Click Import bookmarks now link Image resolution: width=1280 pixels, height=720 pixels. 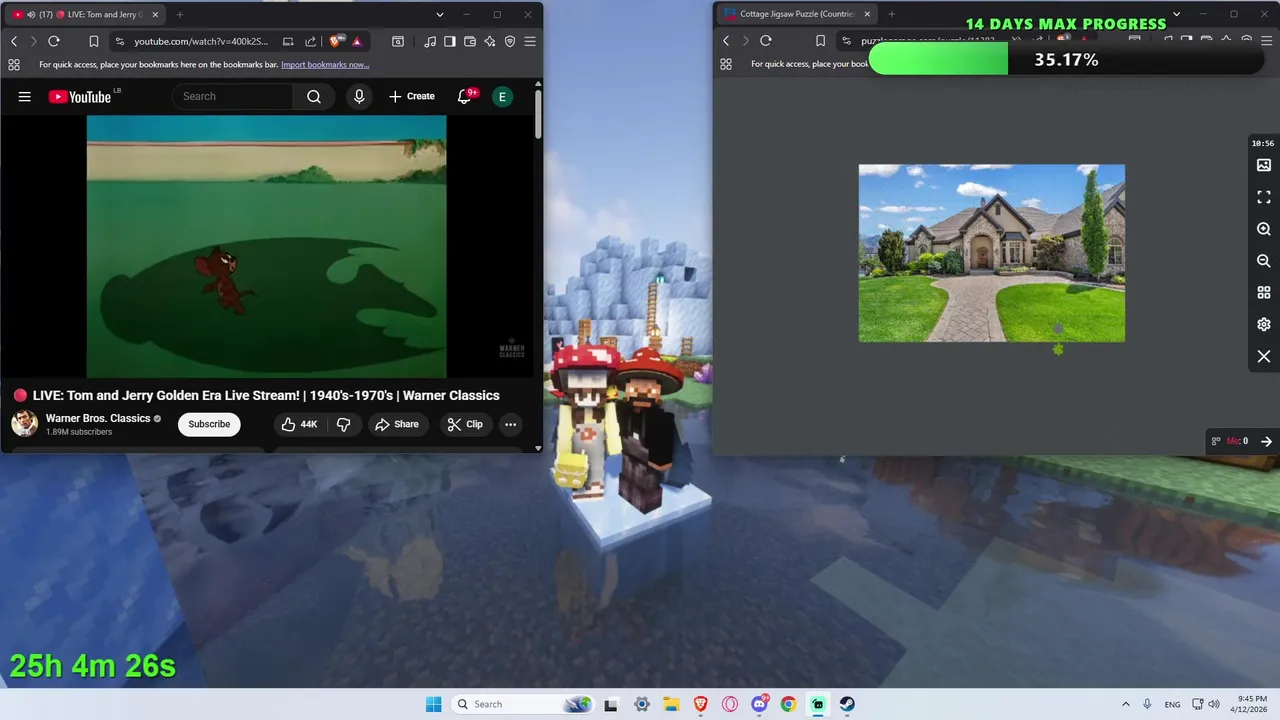click(x=325, y=65)
